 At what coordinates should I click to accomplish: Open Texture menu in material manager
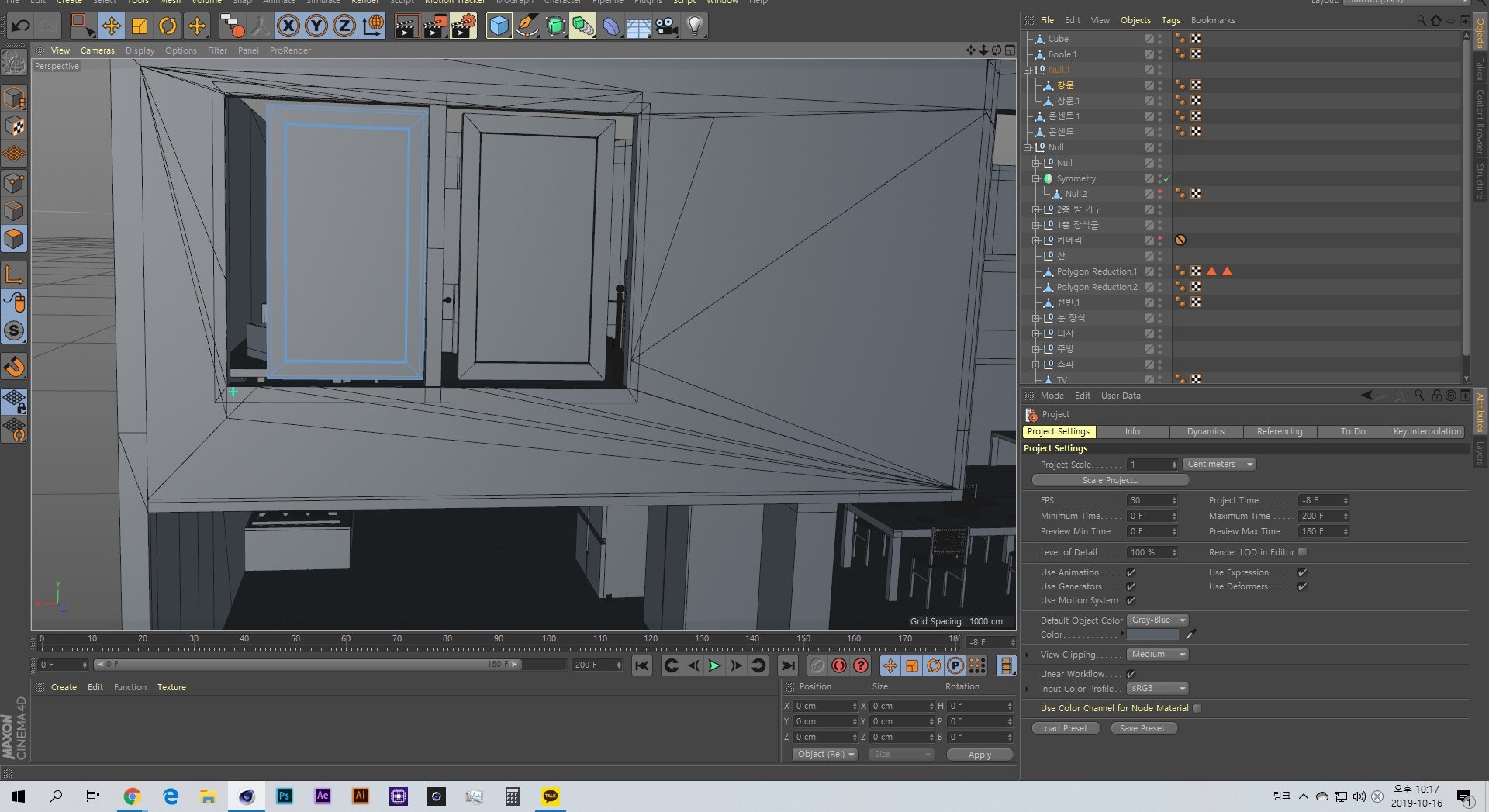point(171,687)
